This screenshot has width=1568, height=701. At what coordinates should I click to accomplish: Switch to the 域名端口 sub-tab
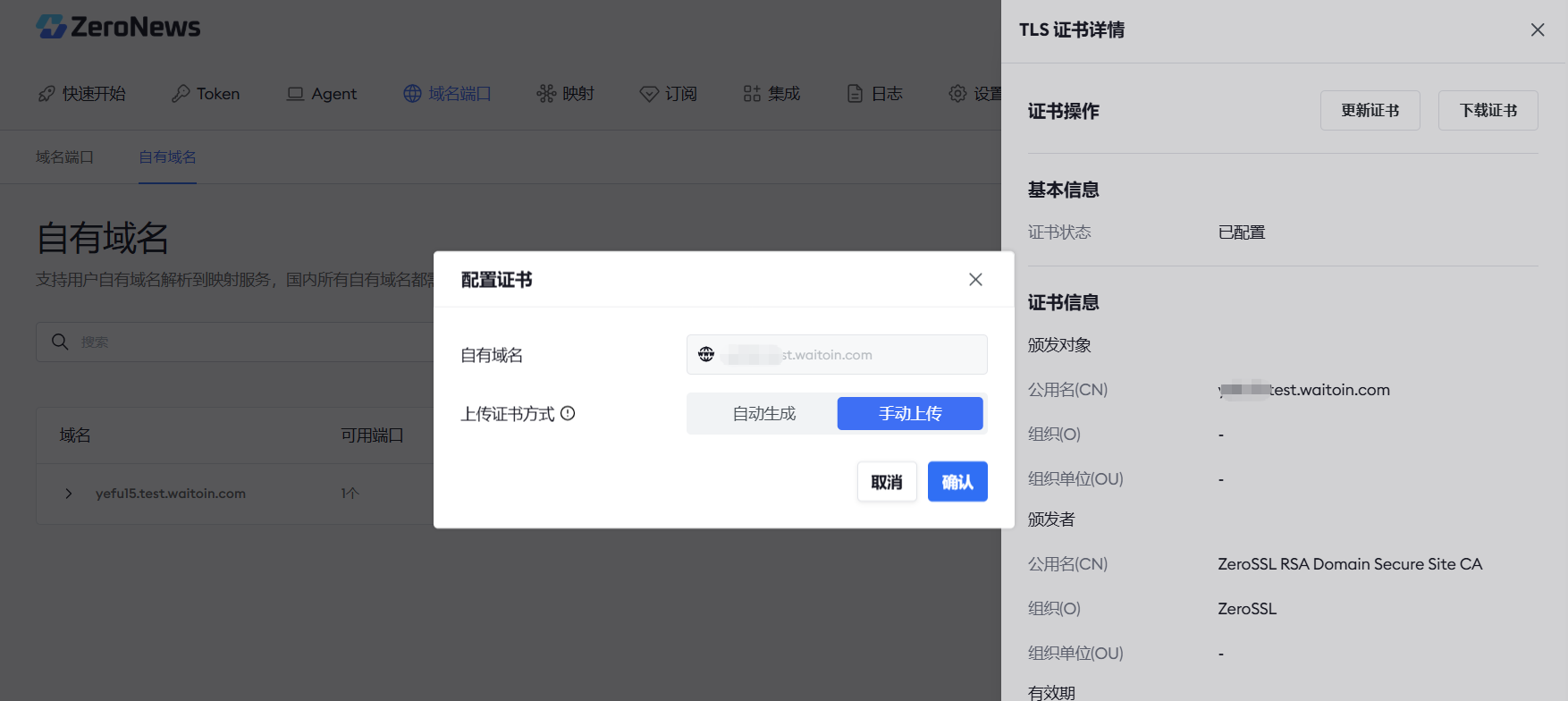pyautogui.click(x=64, y=157)
